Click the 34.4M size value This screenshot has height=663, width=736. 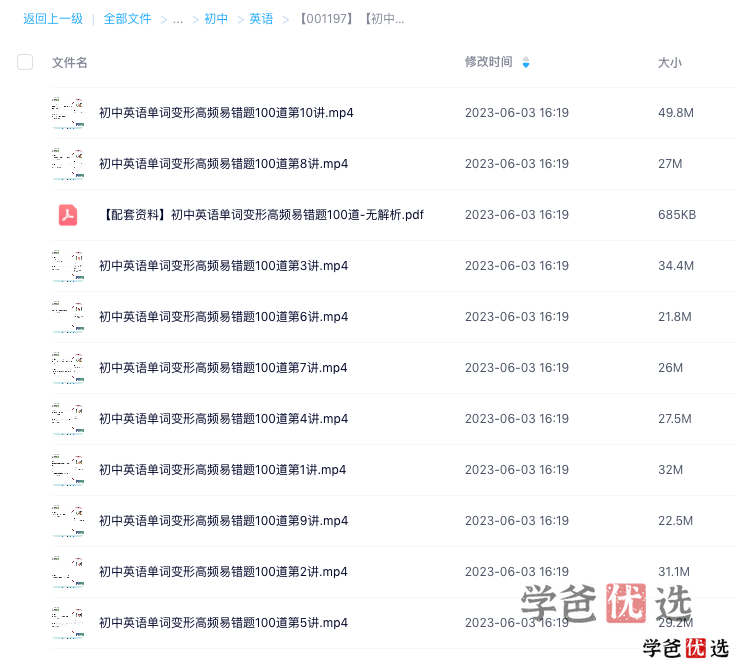point(676,266)
